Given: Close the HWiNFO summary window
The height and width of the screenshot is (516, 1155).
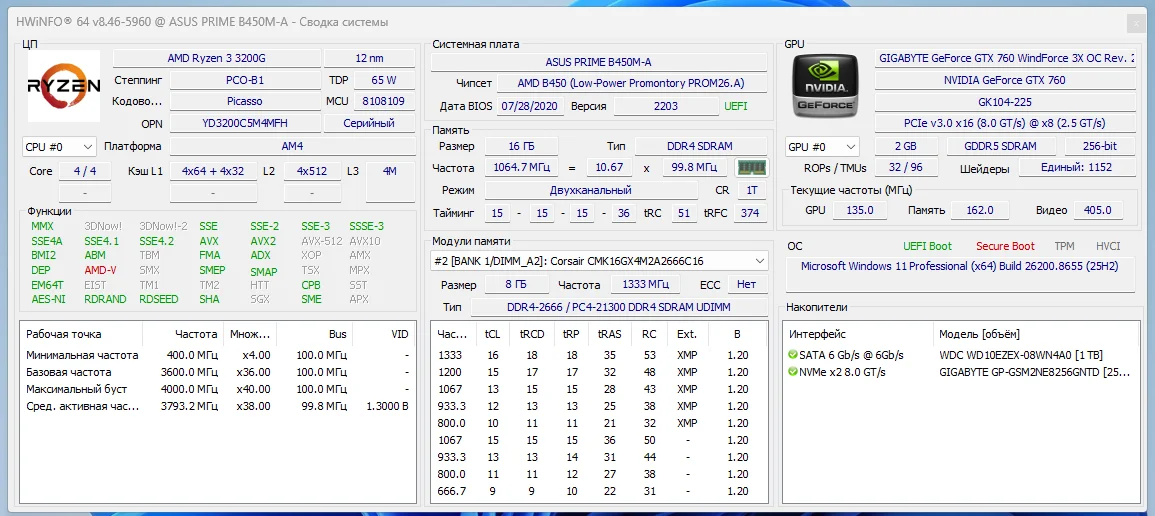Looking at the screenshot, I should click(1137, 23).
